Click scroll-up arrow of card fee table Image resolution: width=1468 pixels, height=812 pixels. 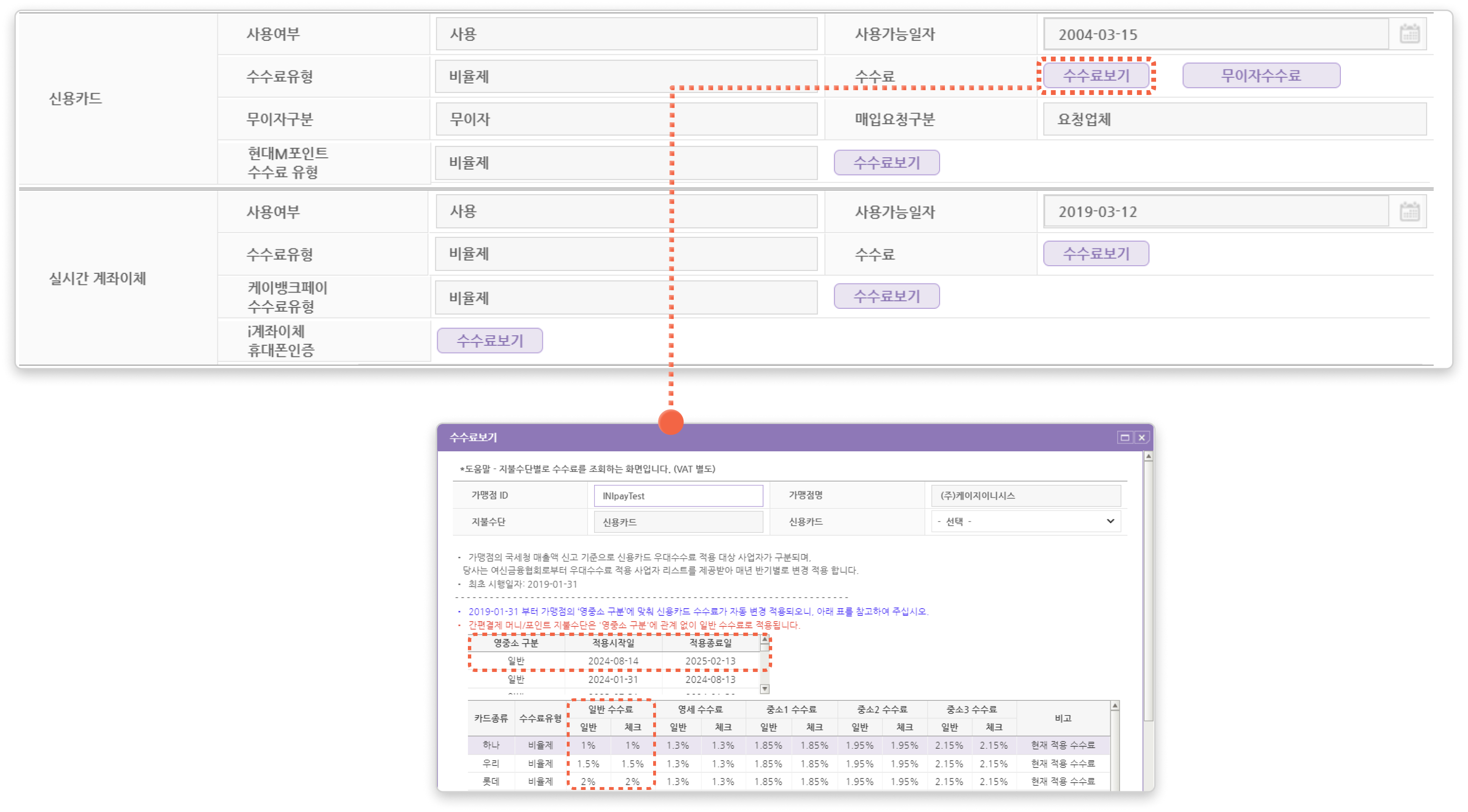(x=1115, y=706)
